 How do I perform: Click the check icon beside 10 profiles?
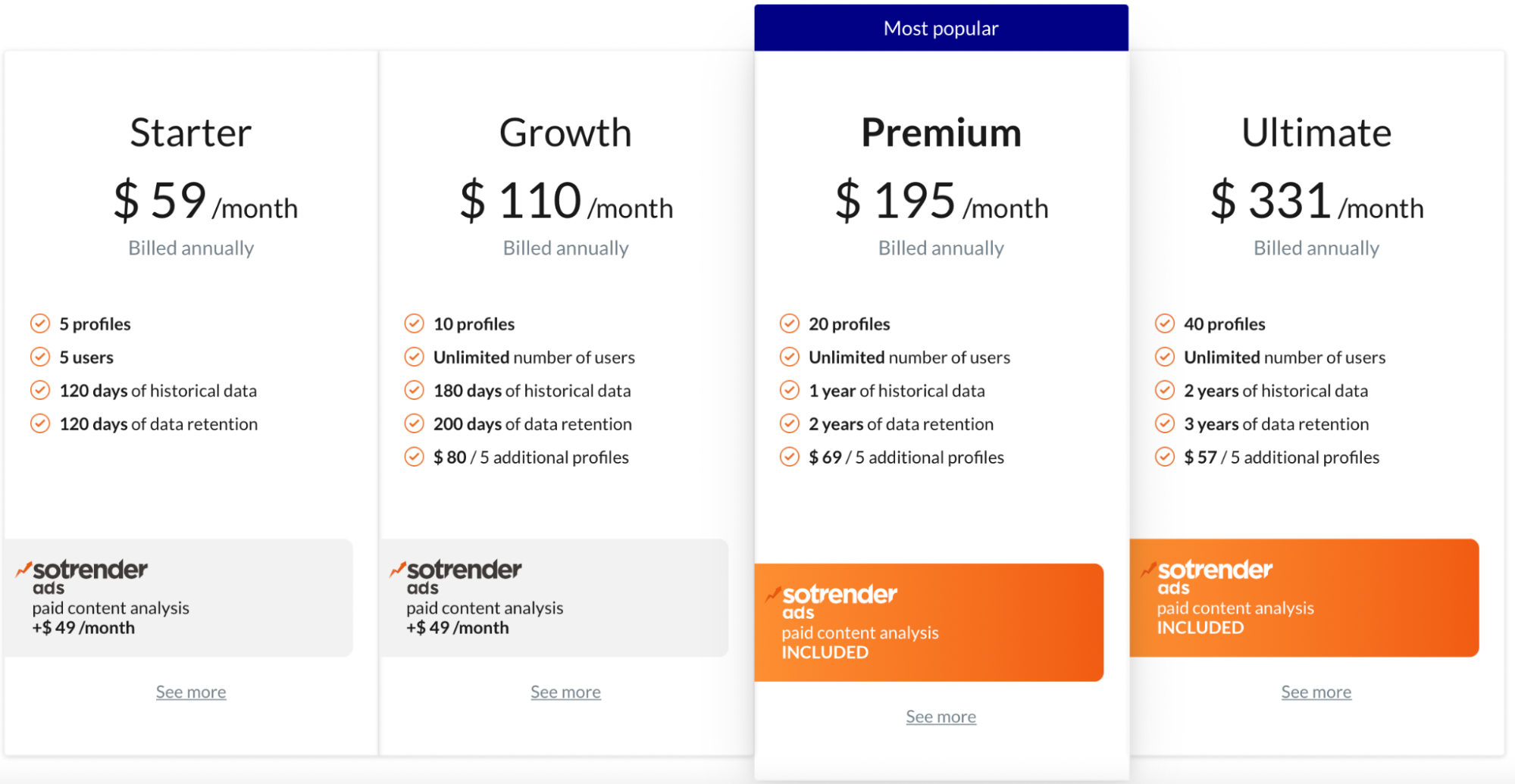pos(414,324)
